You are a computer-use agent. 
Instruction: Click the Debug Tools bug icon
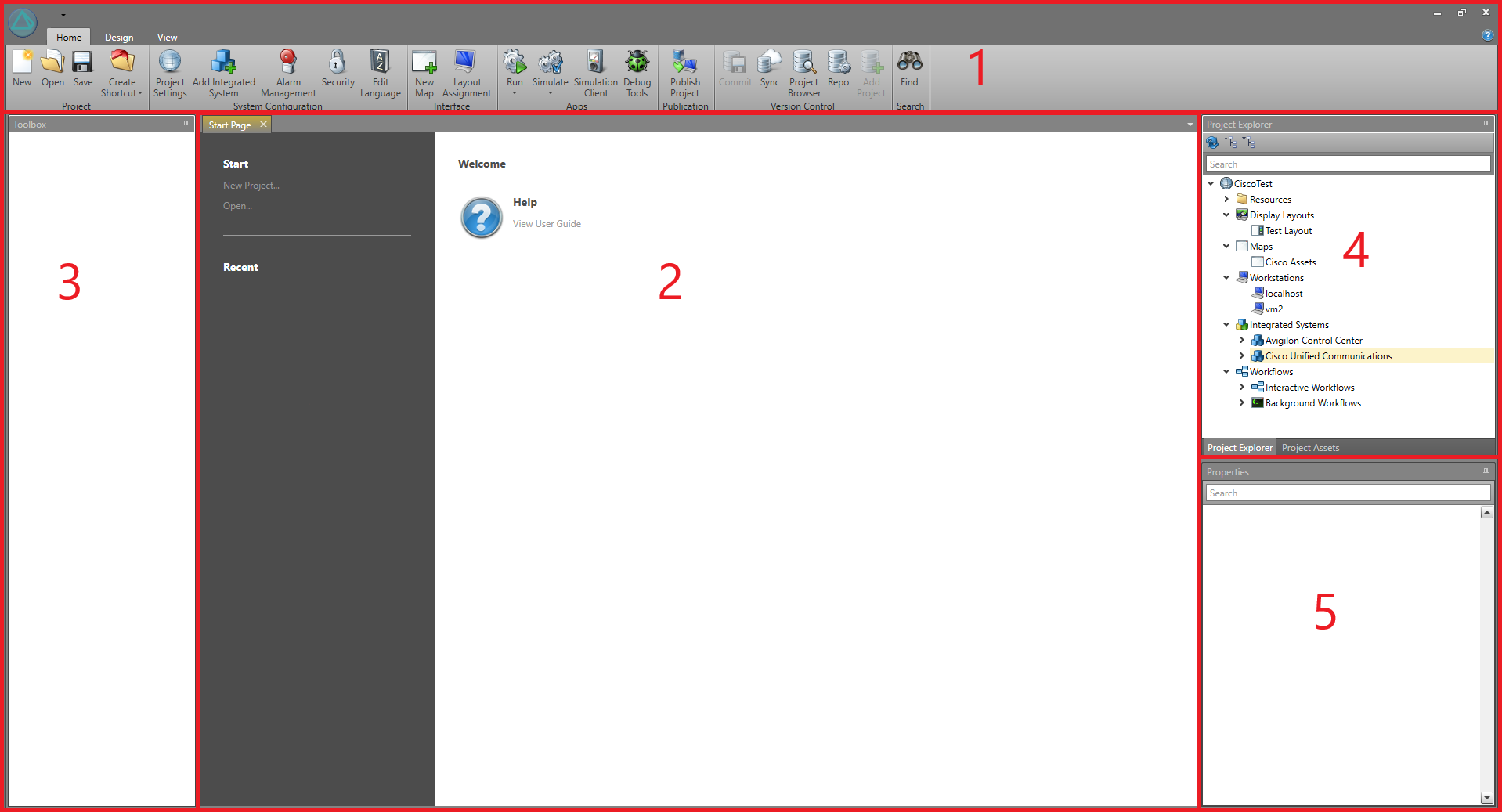[x=637, y=63]
